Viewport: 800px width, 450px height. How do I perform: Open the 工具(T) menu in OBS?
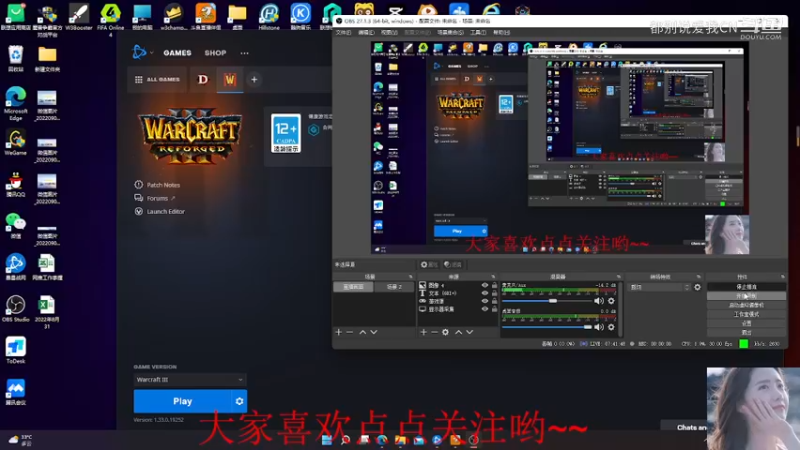(x=478, y=33)
